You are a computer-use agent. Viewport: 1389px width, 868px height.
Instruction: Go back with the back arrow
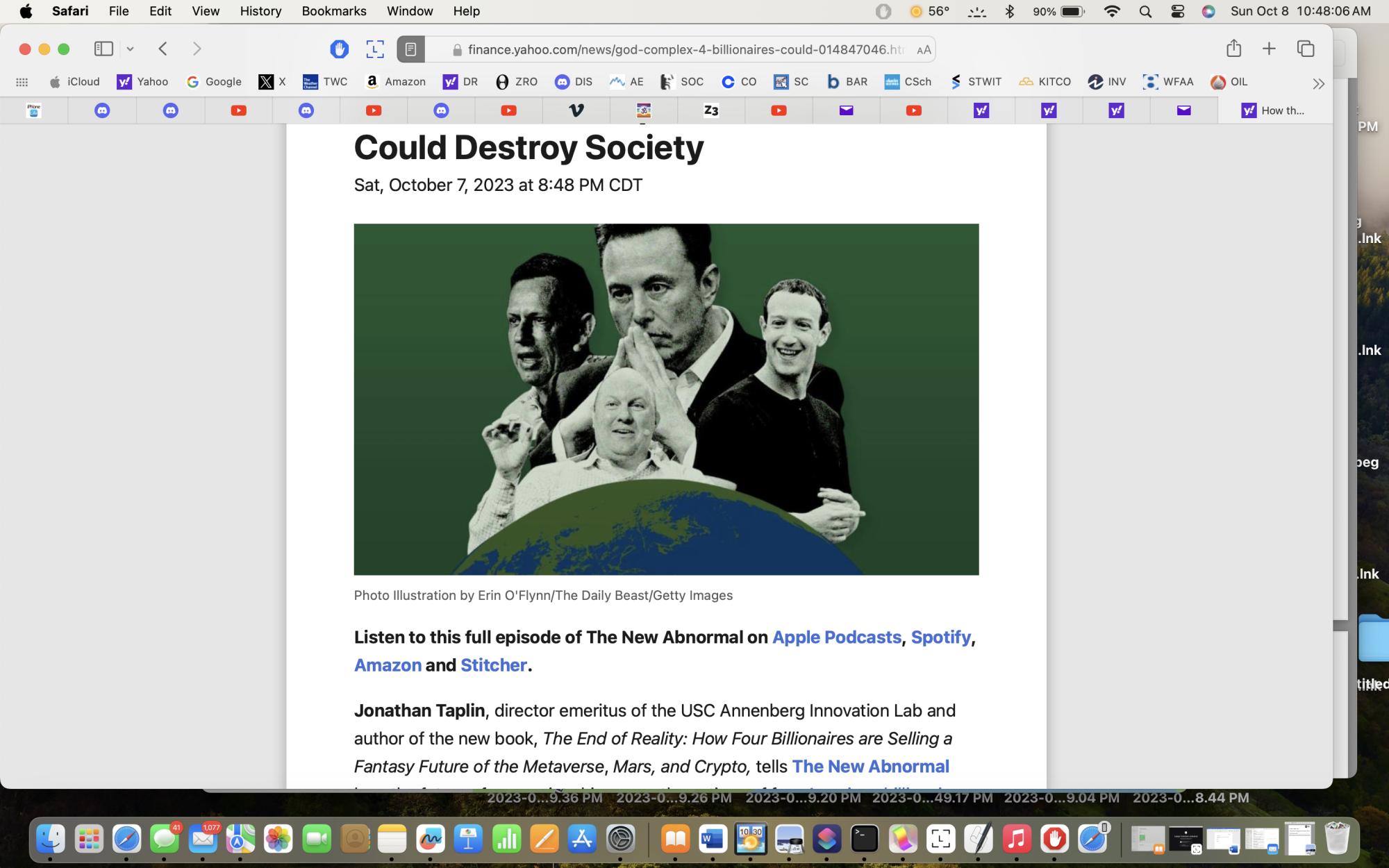click(x=163, y=49)
